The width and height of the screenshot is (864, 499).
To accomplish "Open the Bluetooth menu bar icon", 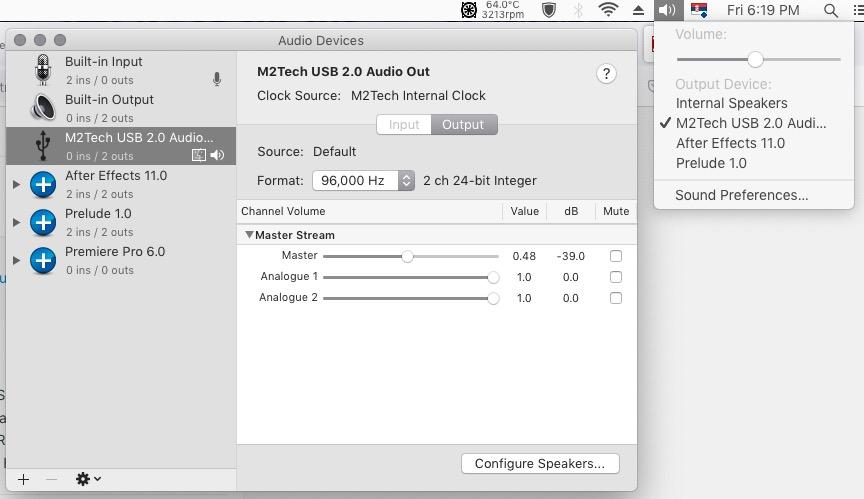I will click(578, 10).
